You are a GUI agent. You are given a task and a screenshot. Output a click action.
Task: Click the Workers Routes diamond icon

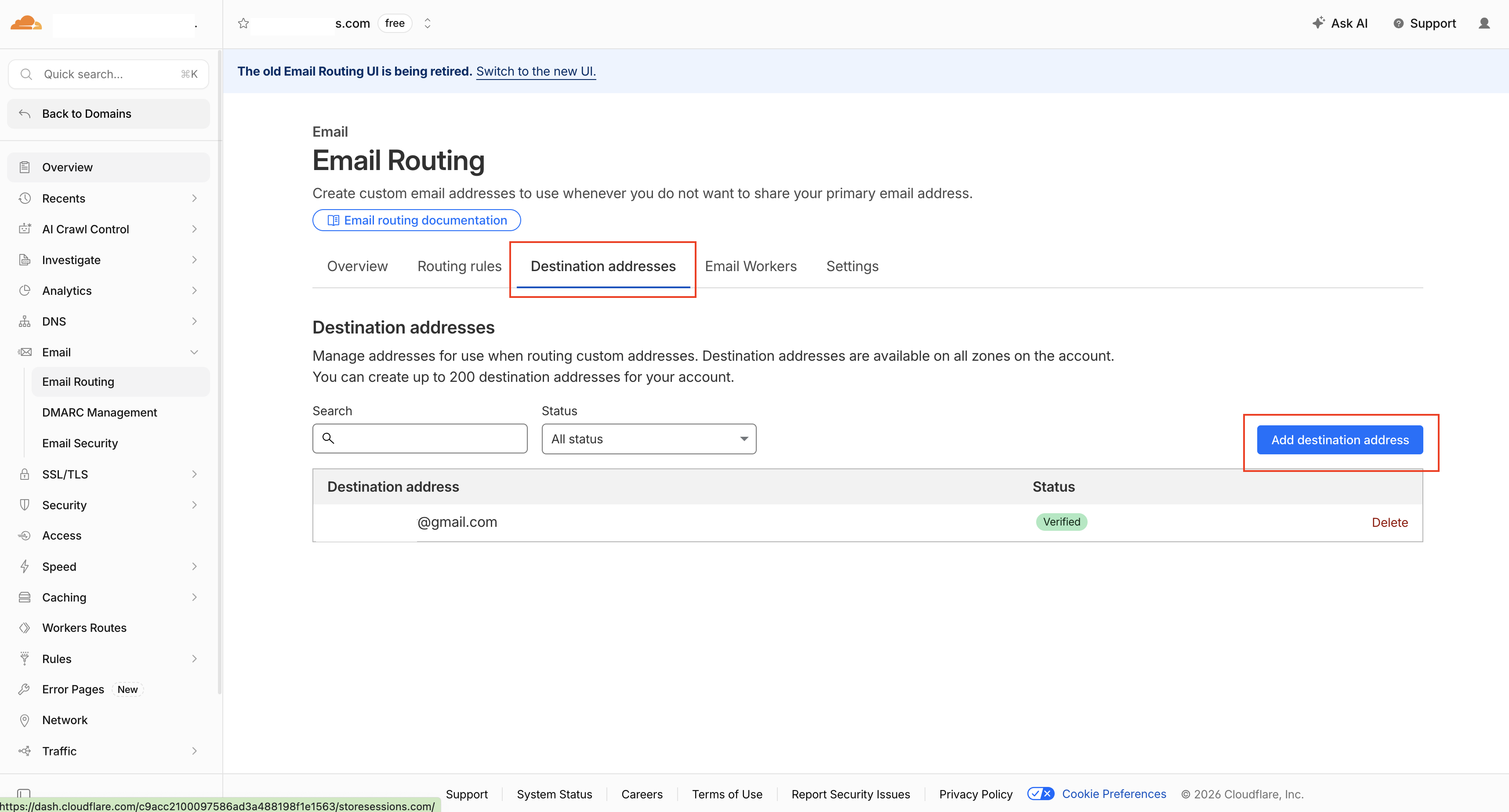(x=25, y=628)
